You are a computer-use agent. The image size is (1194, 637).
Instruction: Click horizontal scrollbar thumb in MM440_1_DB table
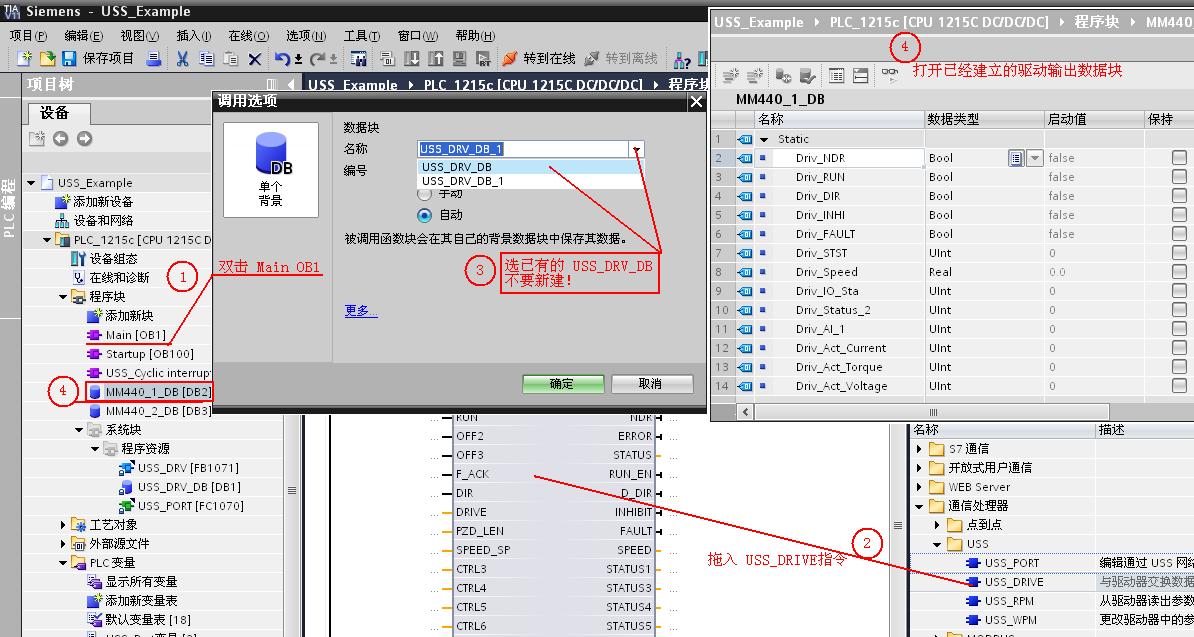click(x=932, y=412)
